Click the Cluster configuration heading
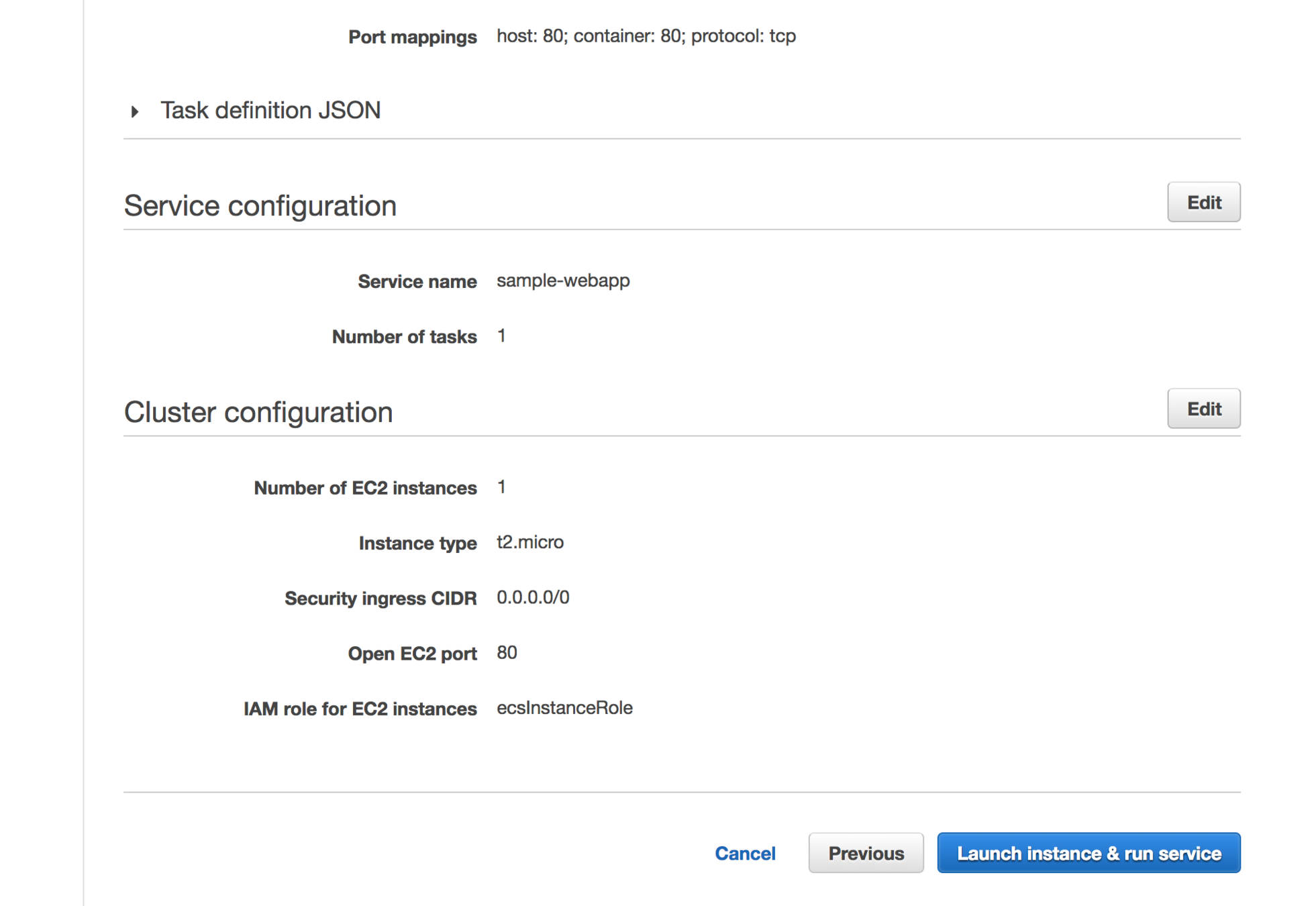This screenshot has width=1316, height=906. 258,412
